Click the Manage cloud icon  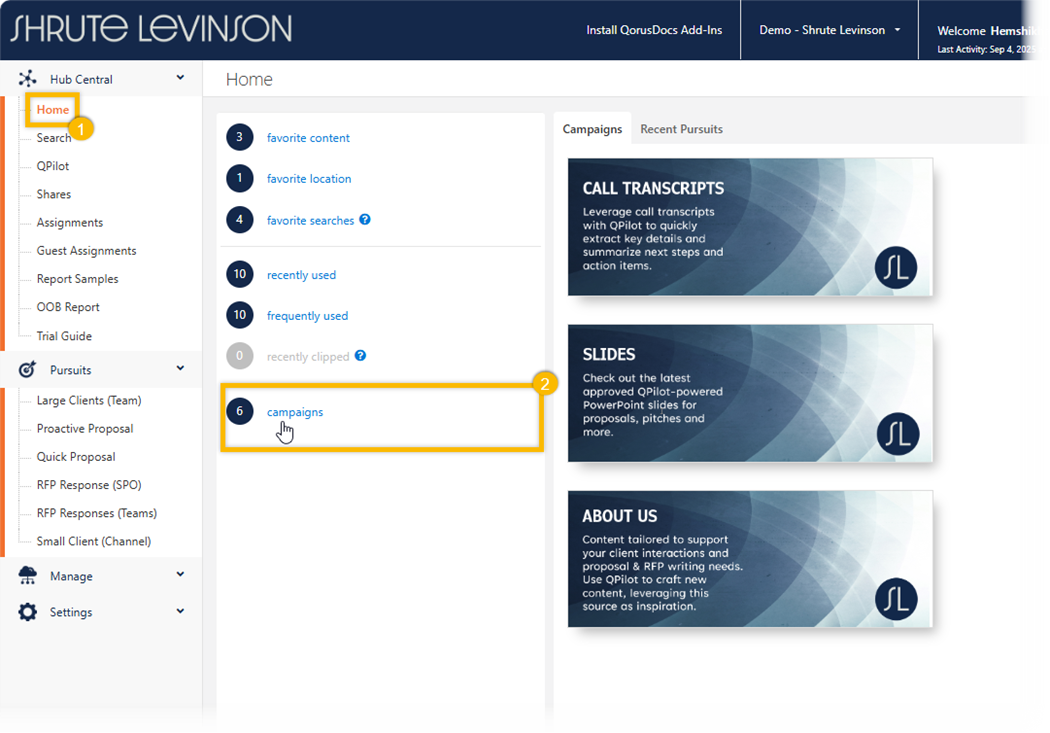click(x=28, y=576)
